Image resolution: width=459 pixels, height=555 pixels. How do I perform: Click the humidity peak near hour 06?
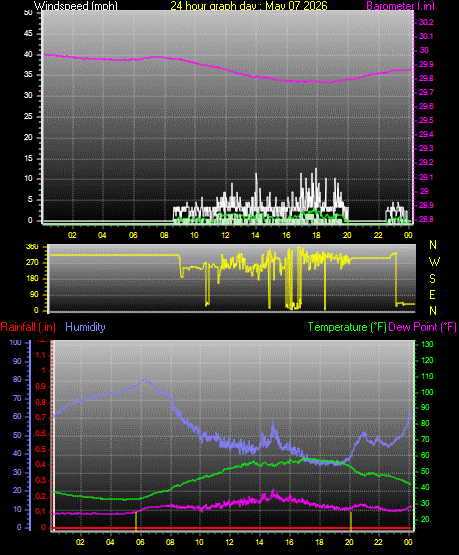coord(144,381)
